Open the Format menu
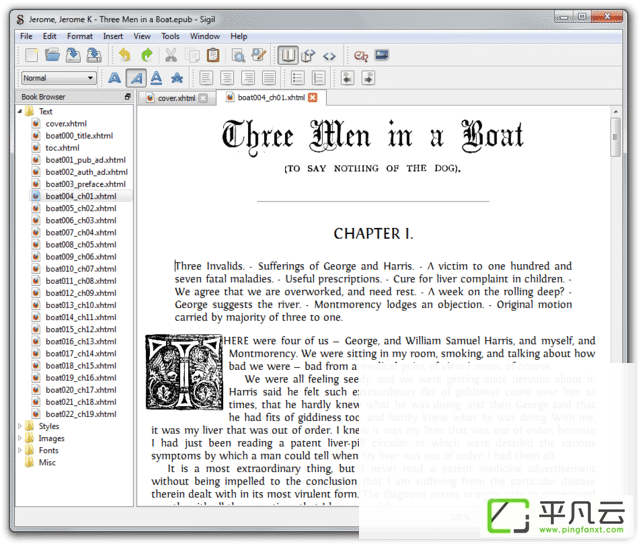Screen dimensions: 640x544 click(x=80, y=36)
